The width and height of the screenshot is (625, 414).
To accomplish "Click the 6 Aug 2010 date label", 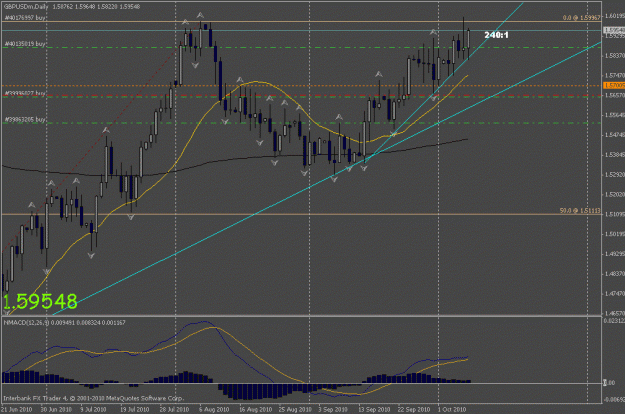I will click(214, 409).
